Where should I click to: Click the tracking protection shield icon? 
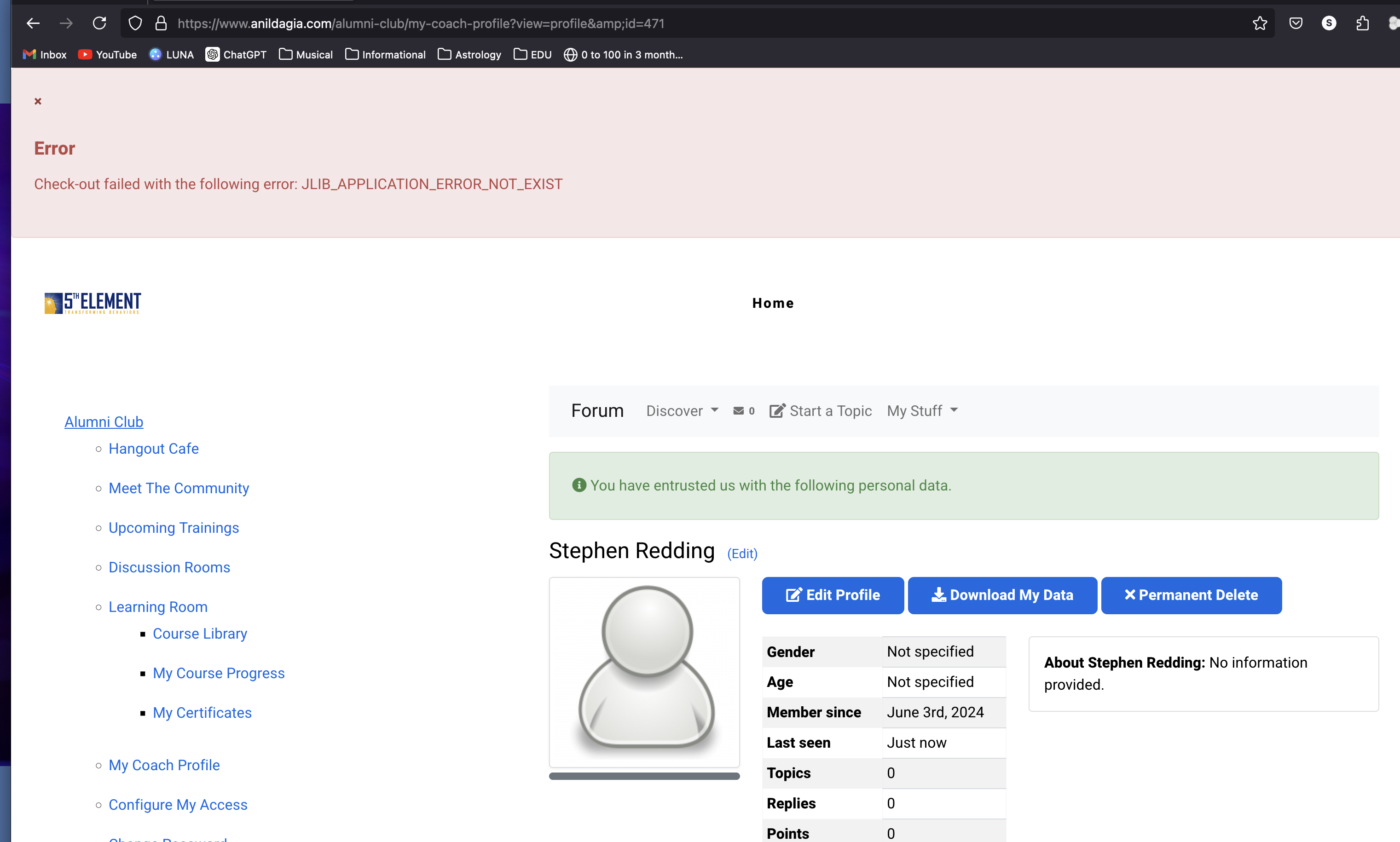point(135,23)
